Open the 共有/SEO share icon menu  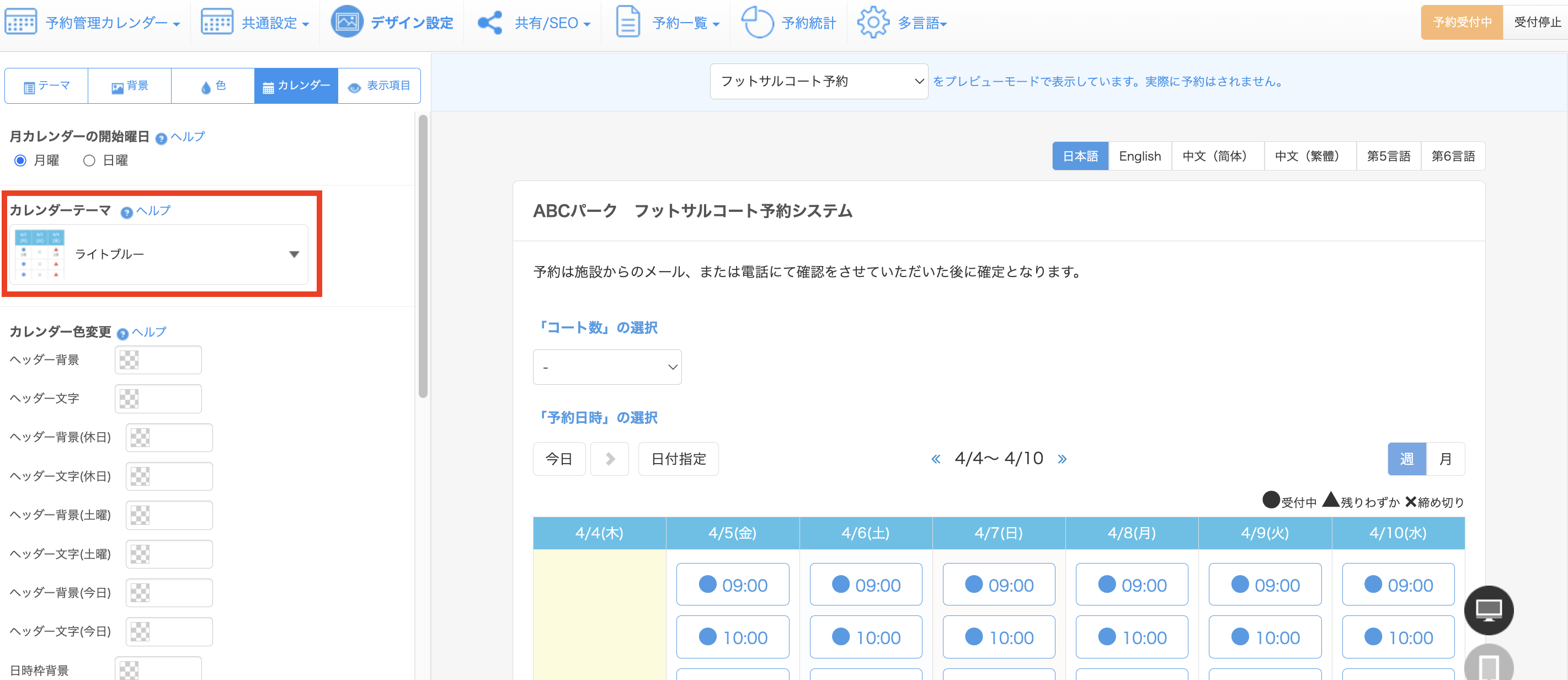click(490, 23)
